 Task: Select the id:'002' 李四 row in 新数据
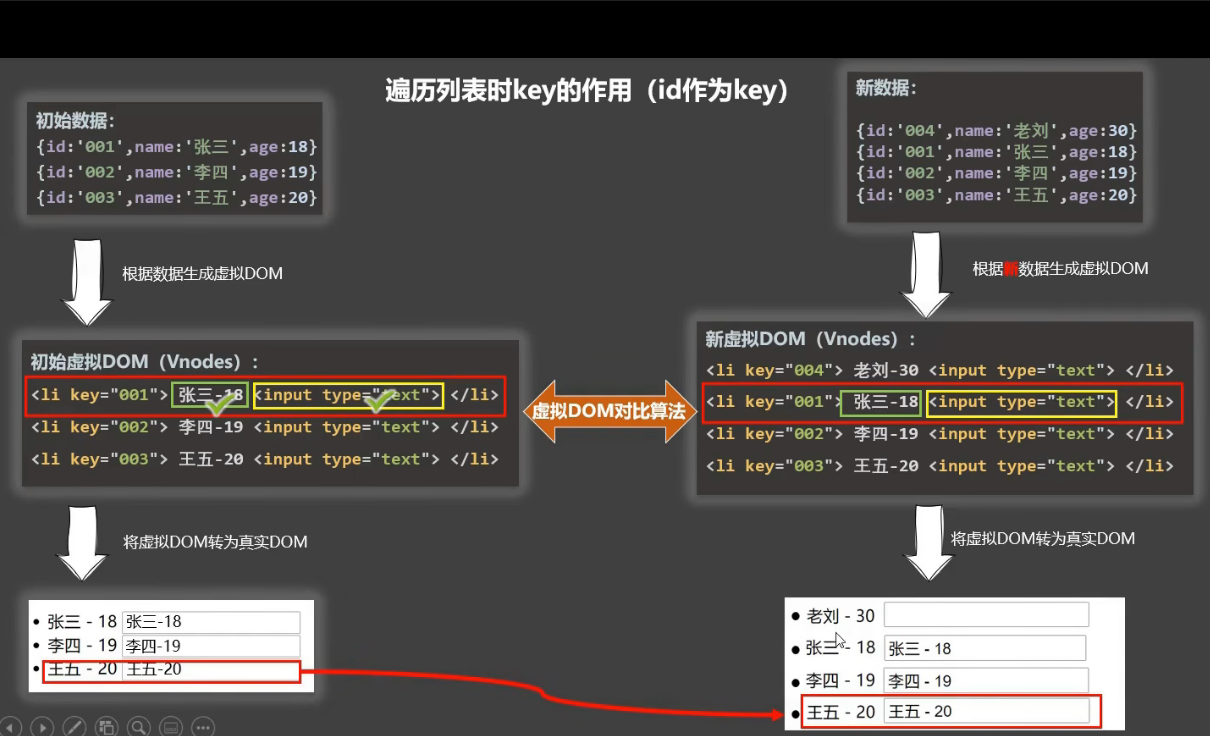click(x=997, y=174)
